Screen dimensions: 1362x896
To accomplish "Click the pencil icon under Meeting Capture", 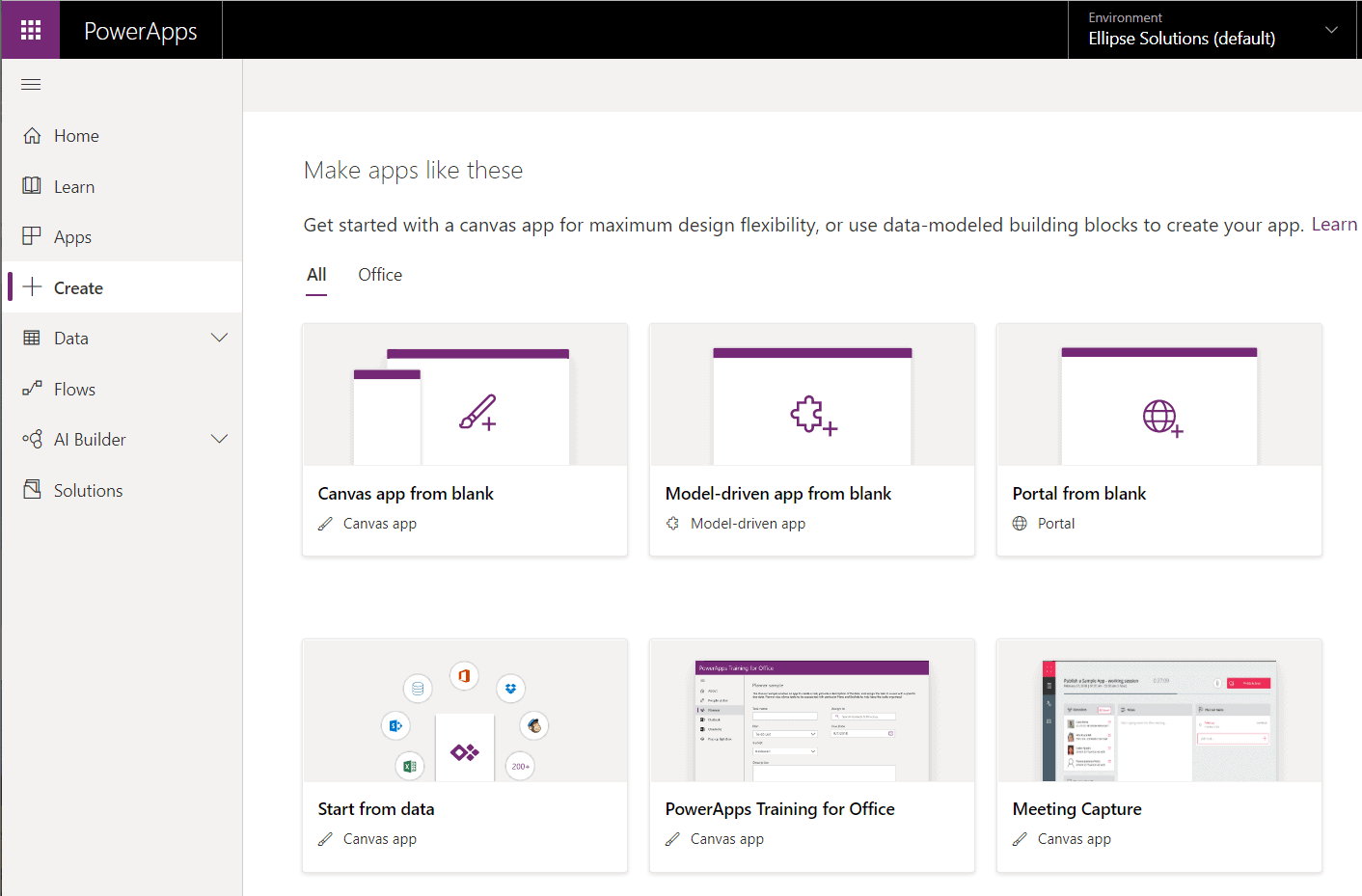I will pos(1020,839).
